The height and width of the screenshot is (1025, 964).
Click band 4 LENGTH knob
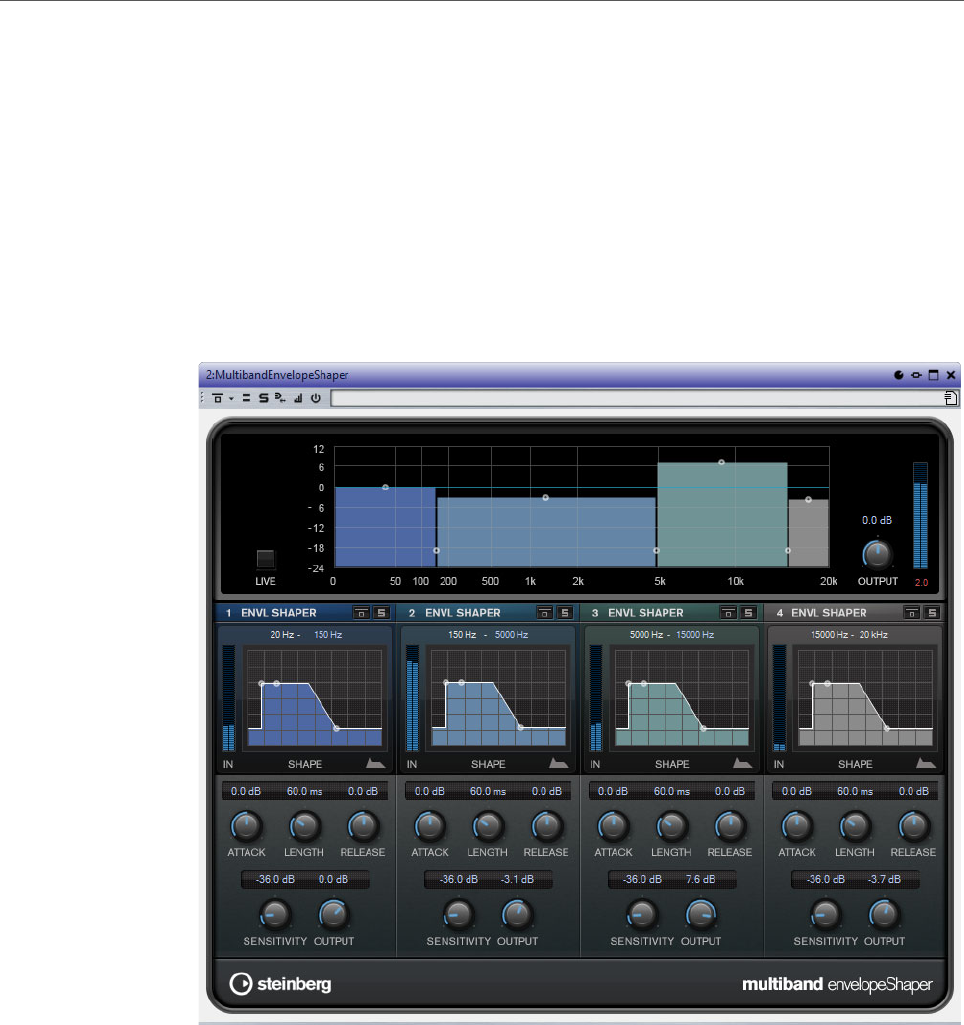pos(855,826)
